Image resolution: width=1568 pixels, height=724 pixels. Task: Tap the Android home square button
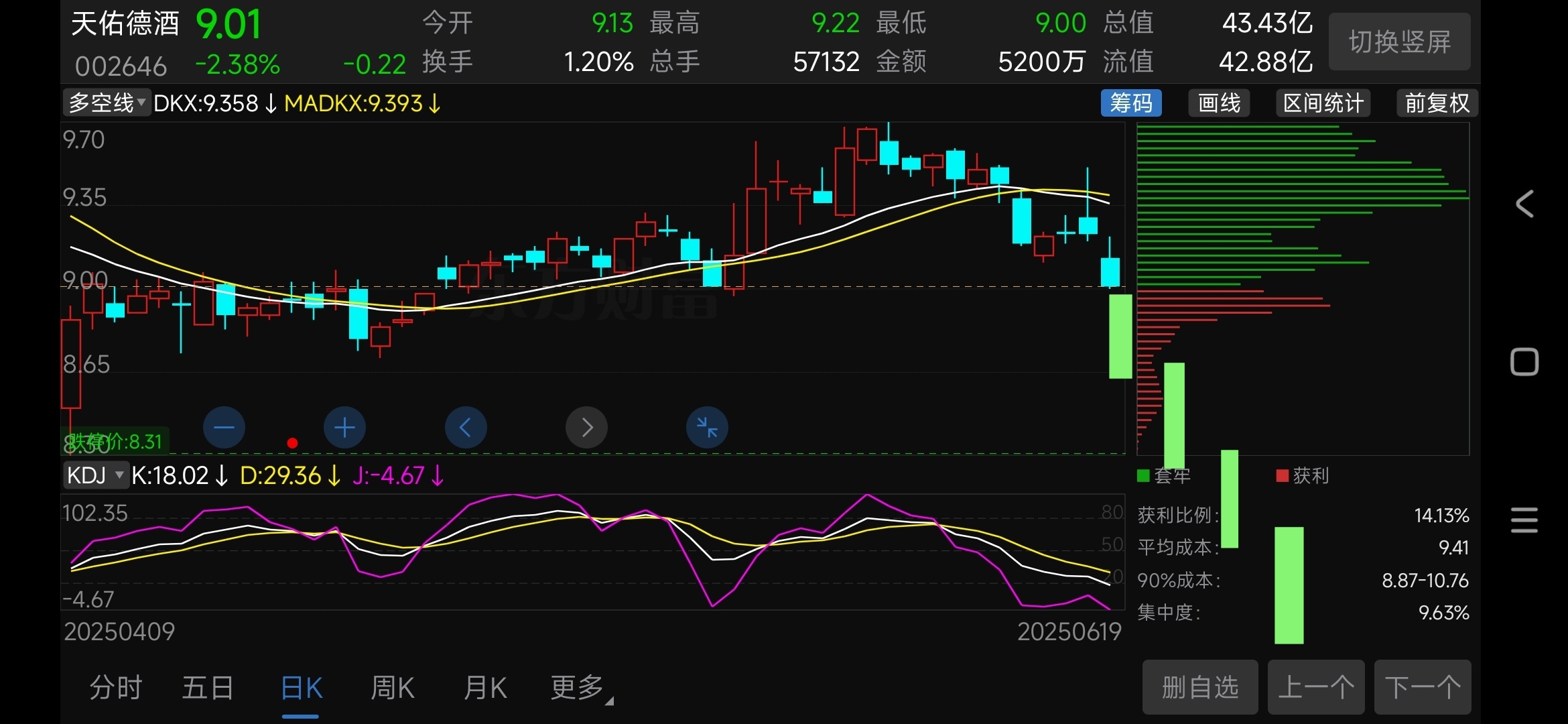1524,362
